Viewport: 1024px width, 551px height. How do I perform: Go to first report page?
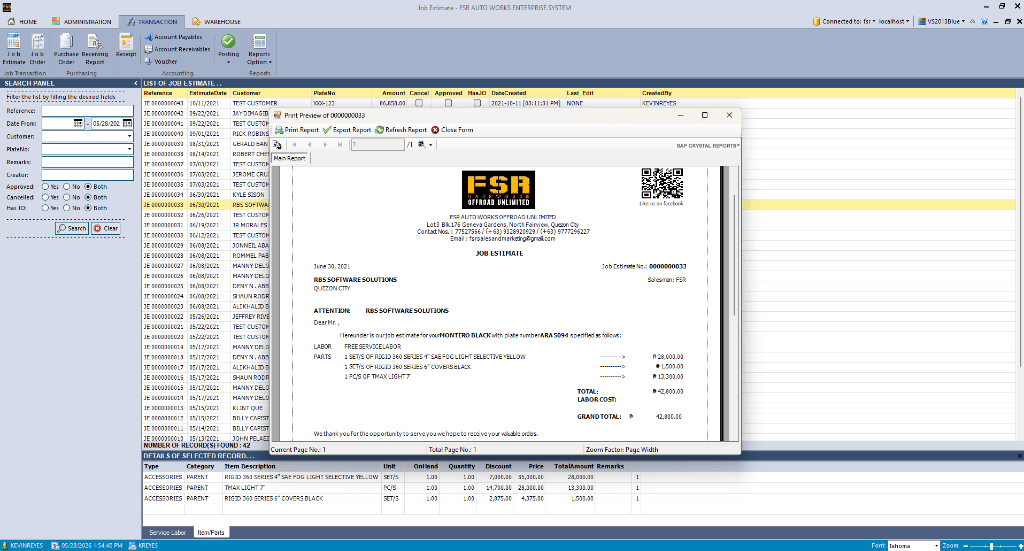pos(295,145)
